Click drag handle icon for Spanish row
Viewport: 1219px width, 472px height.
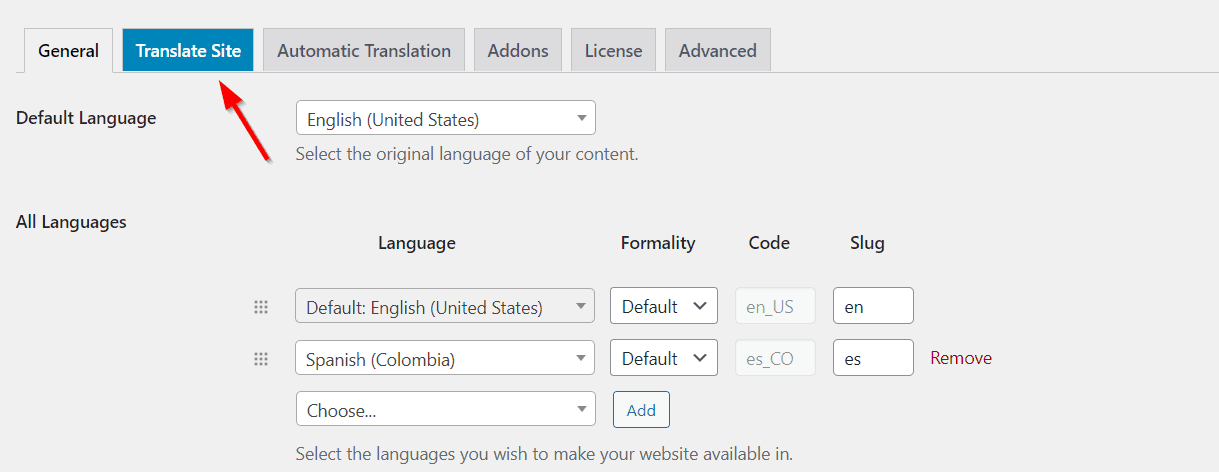(x=261, y=359)
